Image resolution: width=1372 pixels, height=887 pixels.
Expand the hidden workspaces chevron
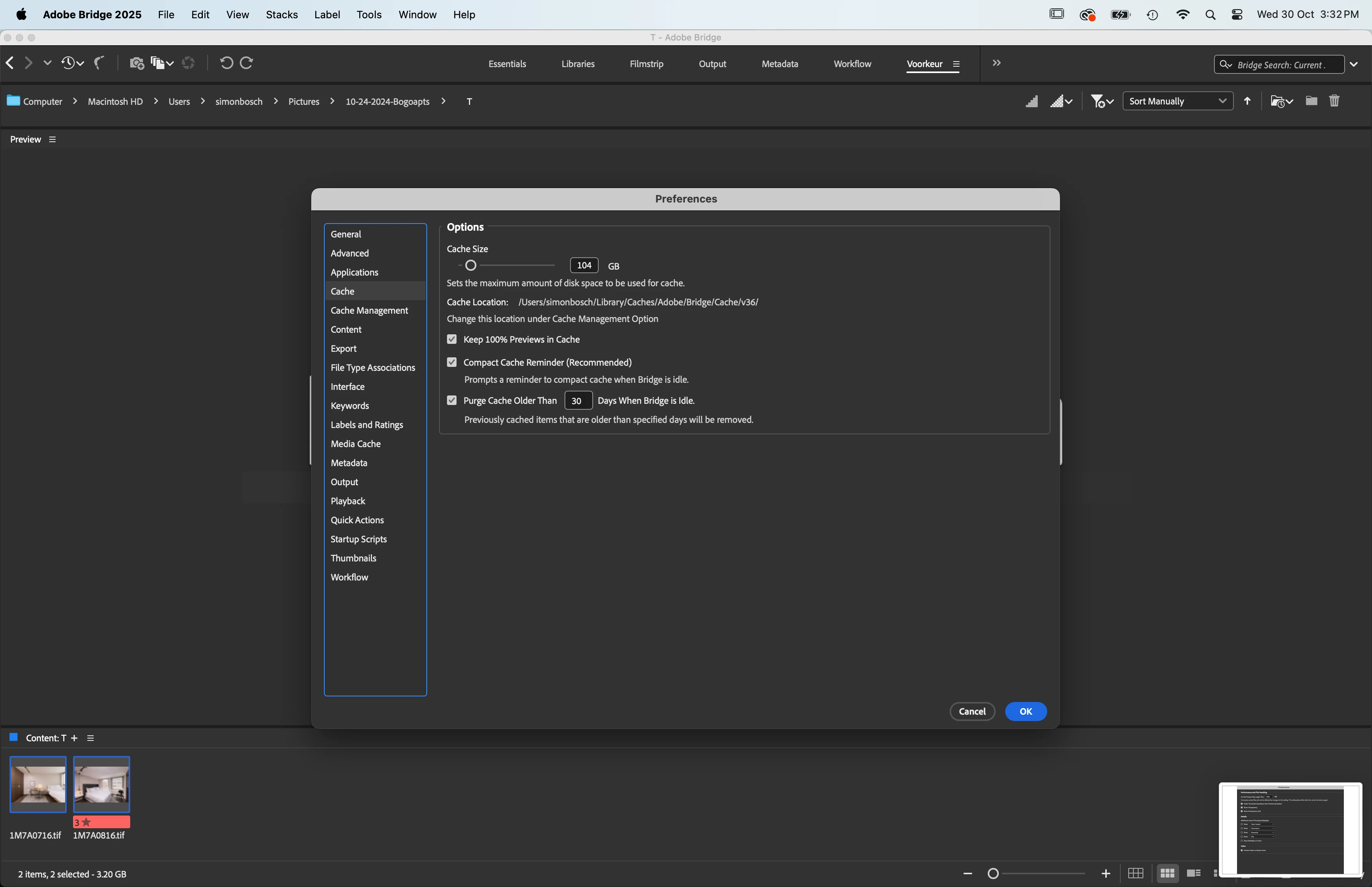(996, 63)
